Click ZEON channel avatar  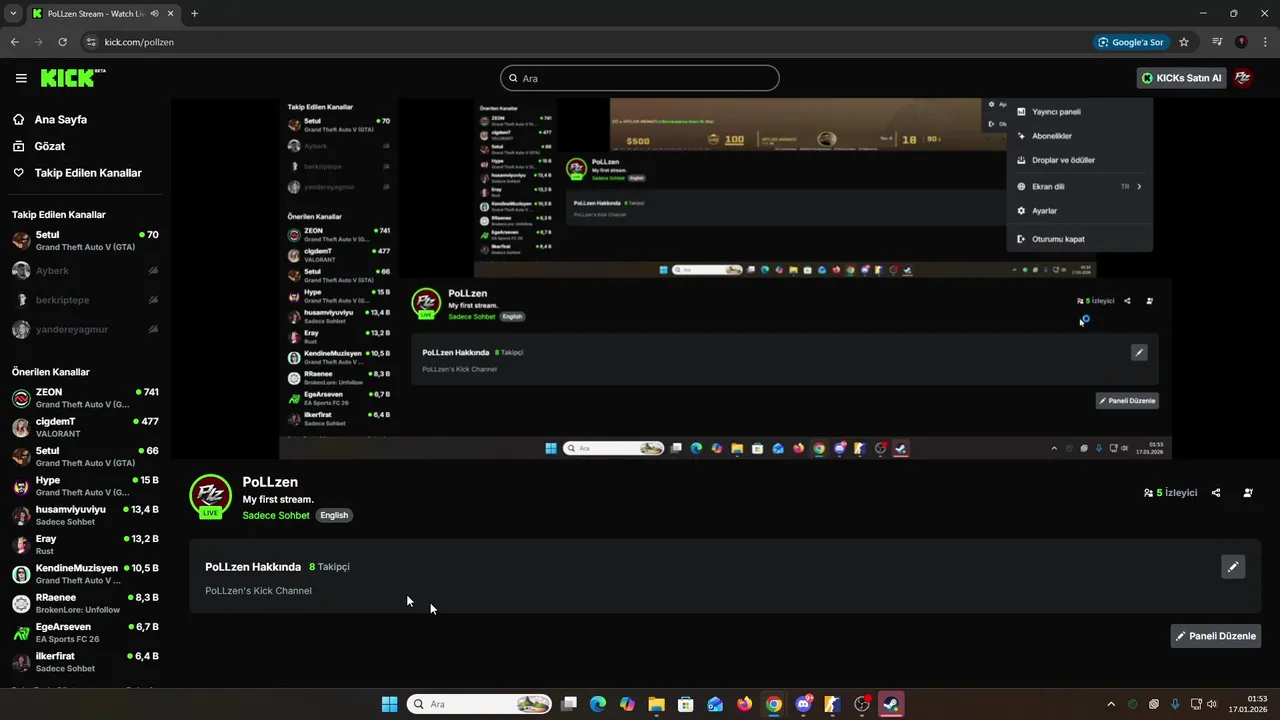(x=21, y=399)
